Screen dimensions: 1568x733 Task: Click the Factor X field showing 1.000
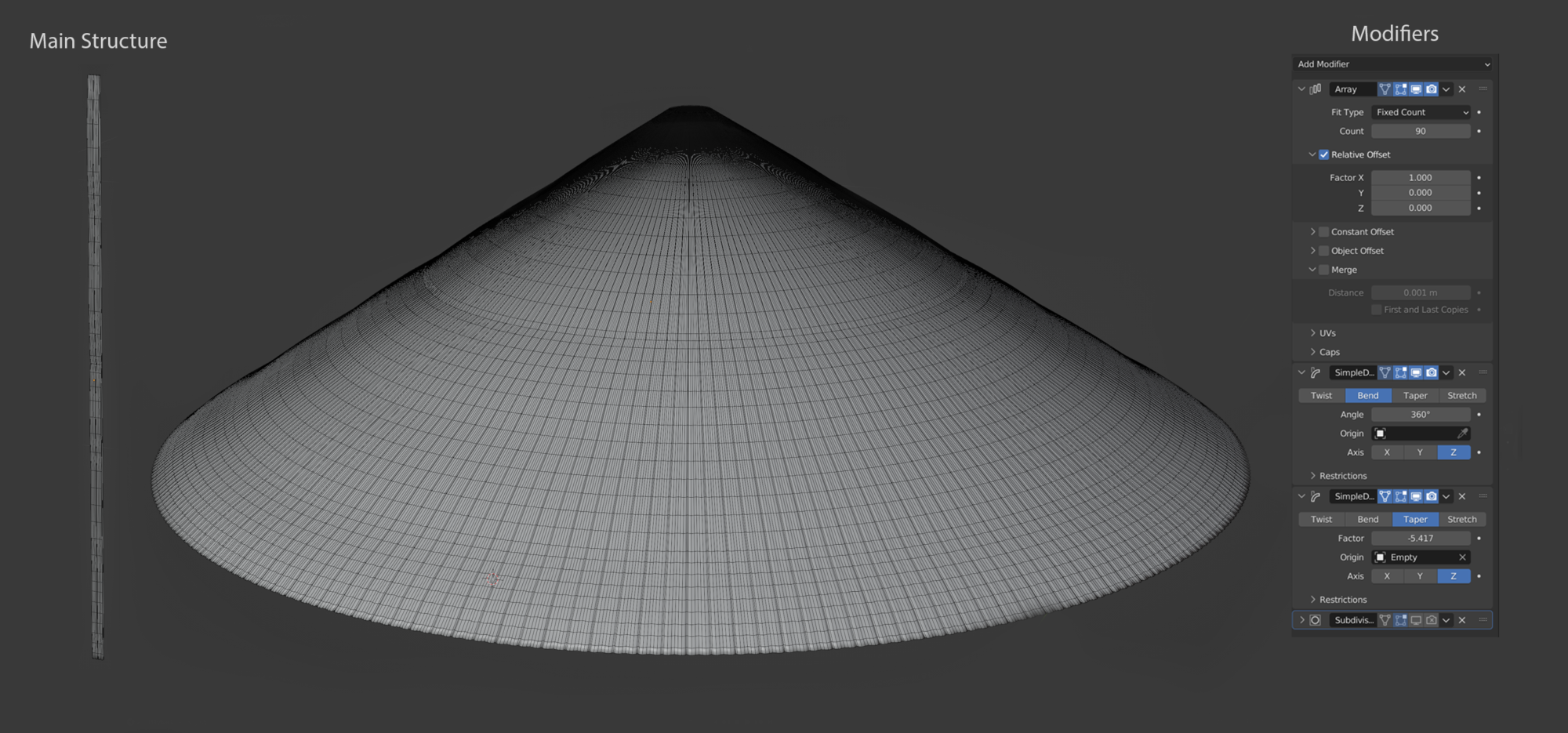click(1421, 178)
